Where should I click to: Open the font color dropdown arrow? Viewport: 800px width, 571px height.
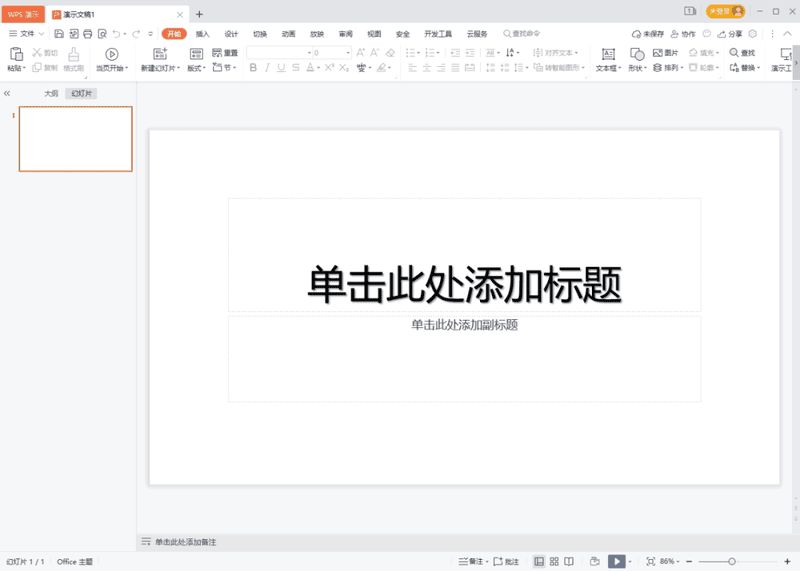(318, 67)
